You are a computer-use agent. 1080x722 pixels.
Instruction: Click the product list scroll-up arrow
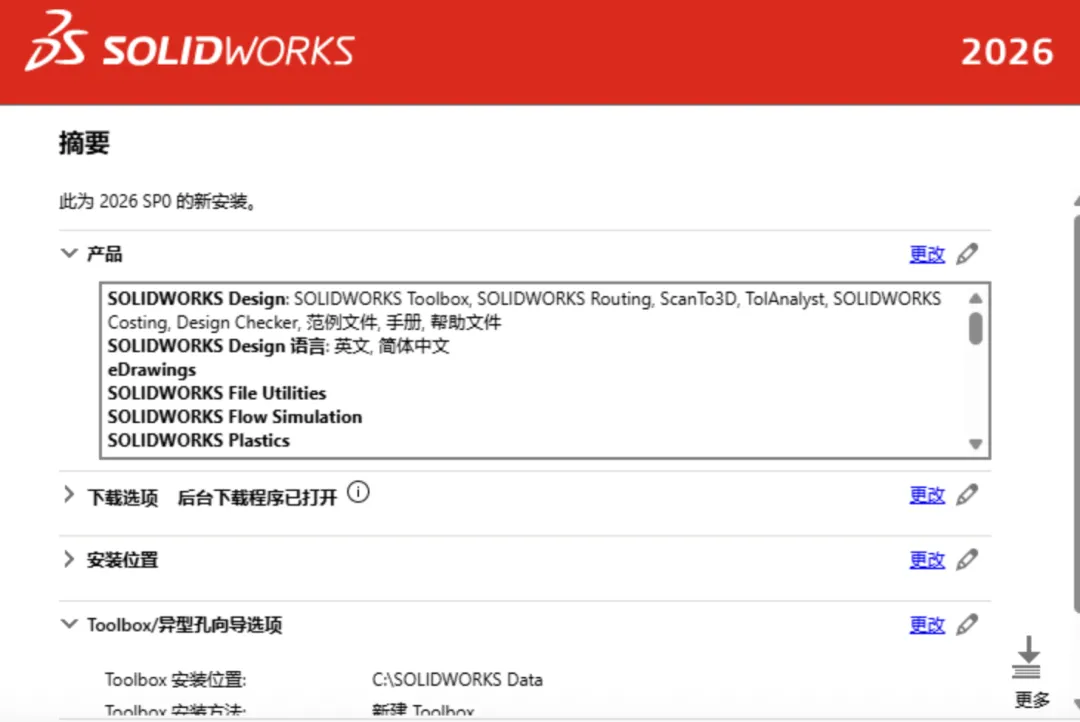coord(975,298)
